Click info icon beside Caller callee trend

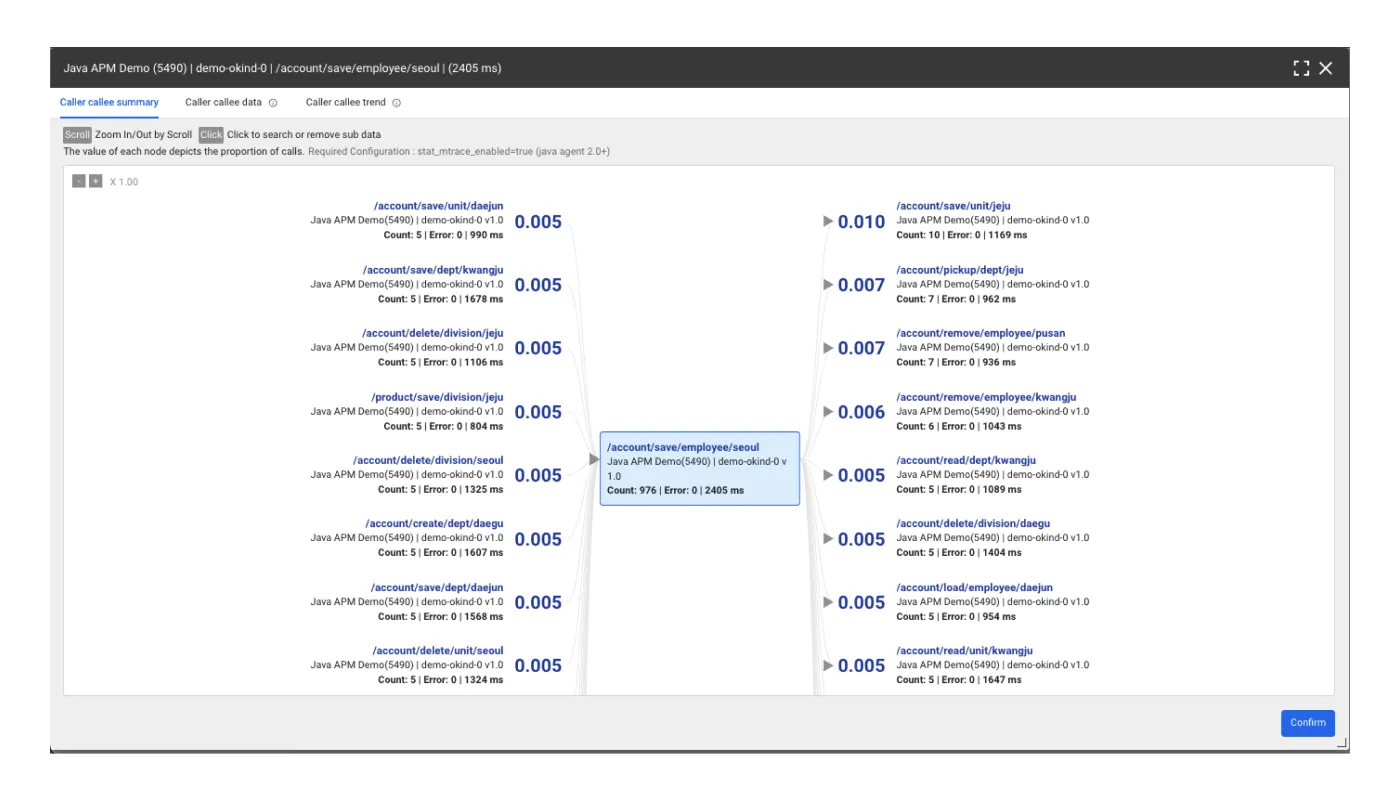pos(396,103)
